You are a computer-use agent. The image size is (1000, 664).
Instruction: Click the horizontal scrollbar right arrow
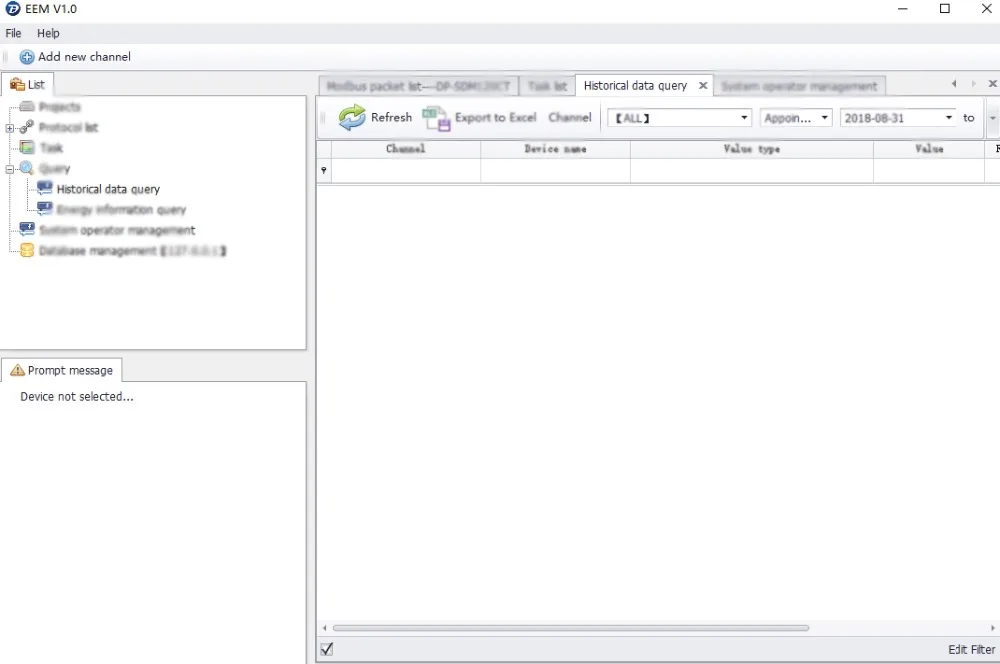(992, 628)
